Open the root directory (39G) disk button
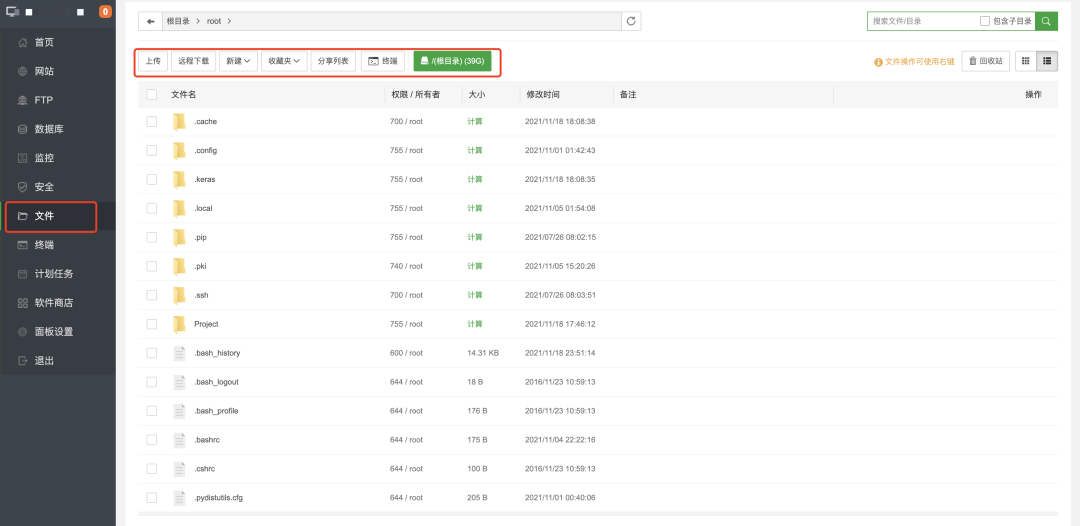 pyautogui.click(x=452, y=61)
